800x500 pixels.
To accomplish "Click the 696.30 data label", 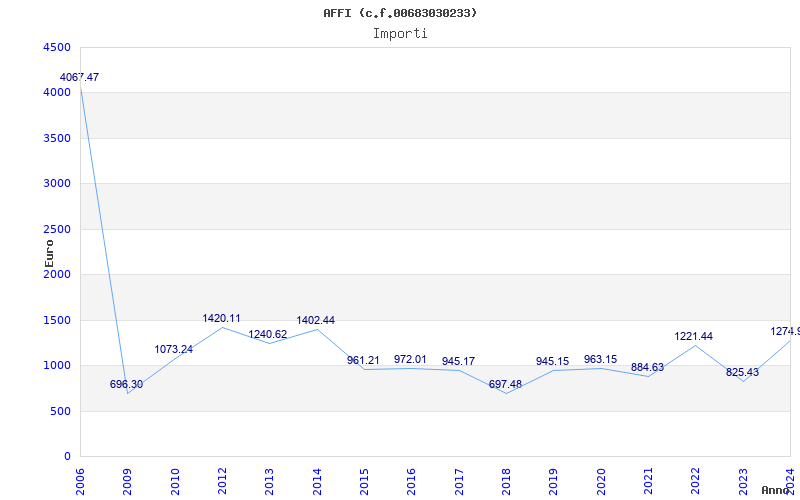I will point(127,384).
